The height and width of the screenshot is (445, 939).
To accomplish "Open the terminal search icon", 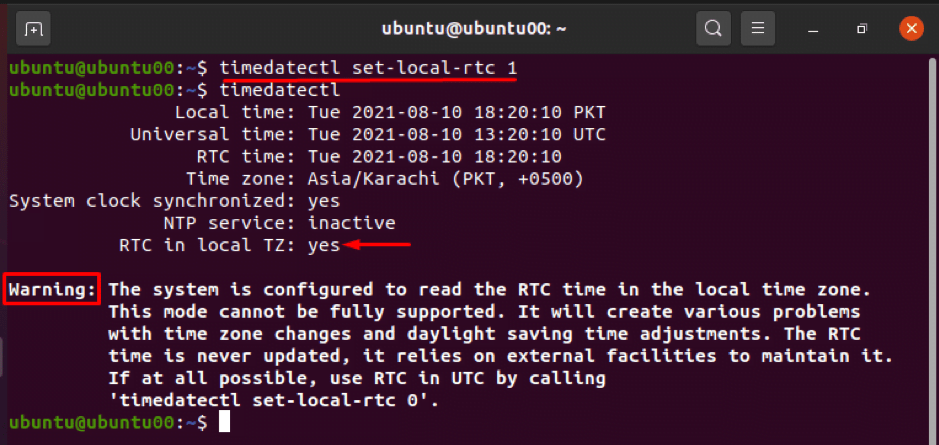I will pyautogui.click(x=713, y=28).
